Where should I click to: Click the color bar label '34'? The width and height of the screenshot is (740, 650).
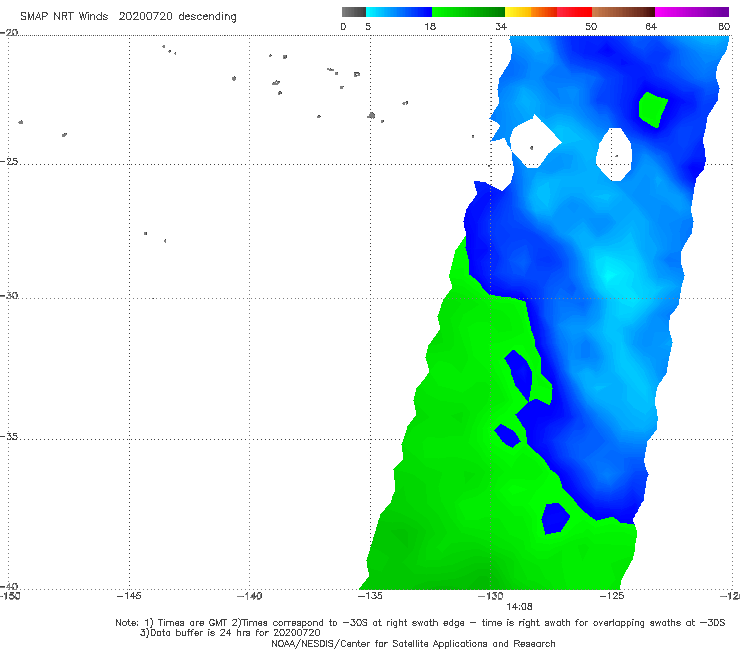pyautogui.click(x=501, y=26)
